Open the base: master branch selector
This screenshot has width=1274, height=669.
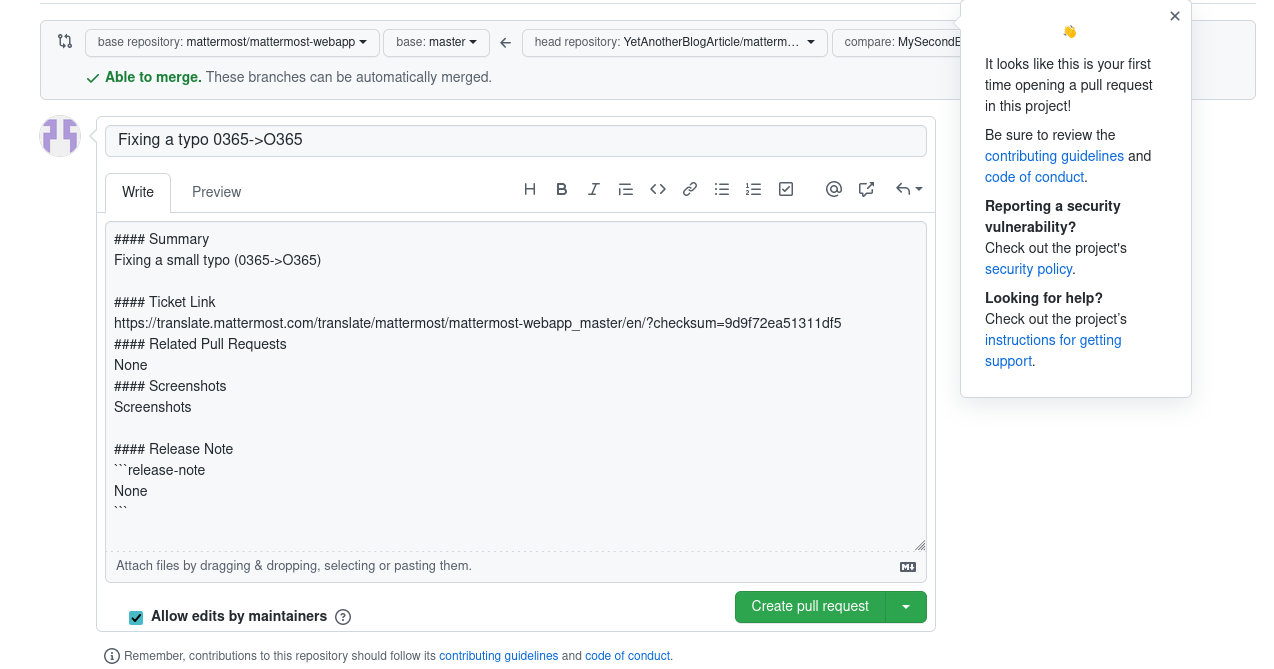(x=436, y=42)
